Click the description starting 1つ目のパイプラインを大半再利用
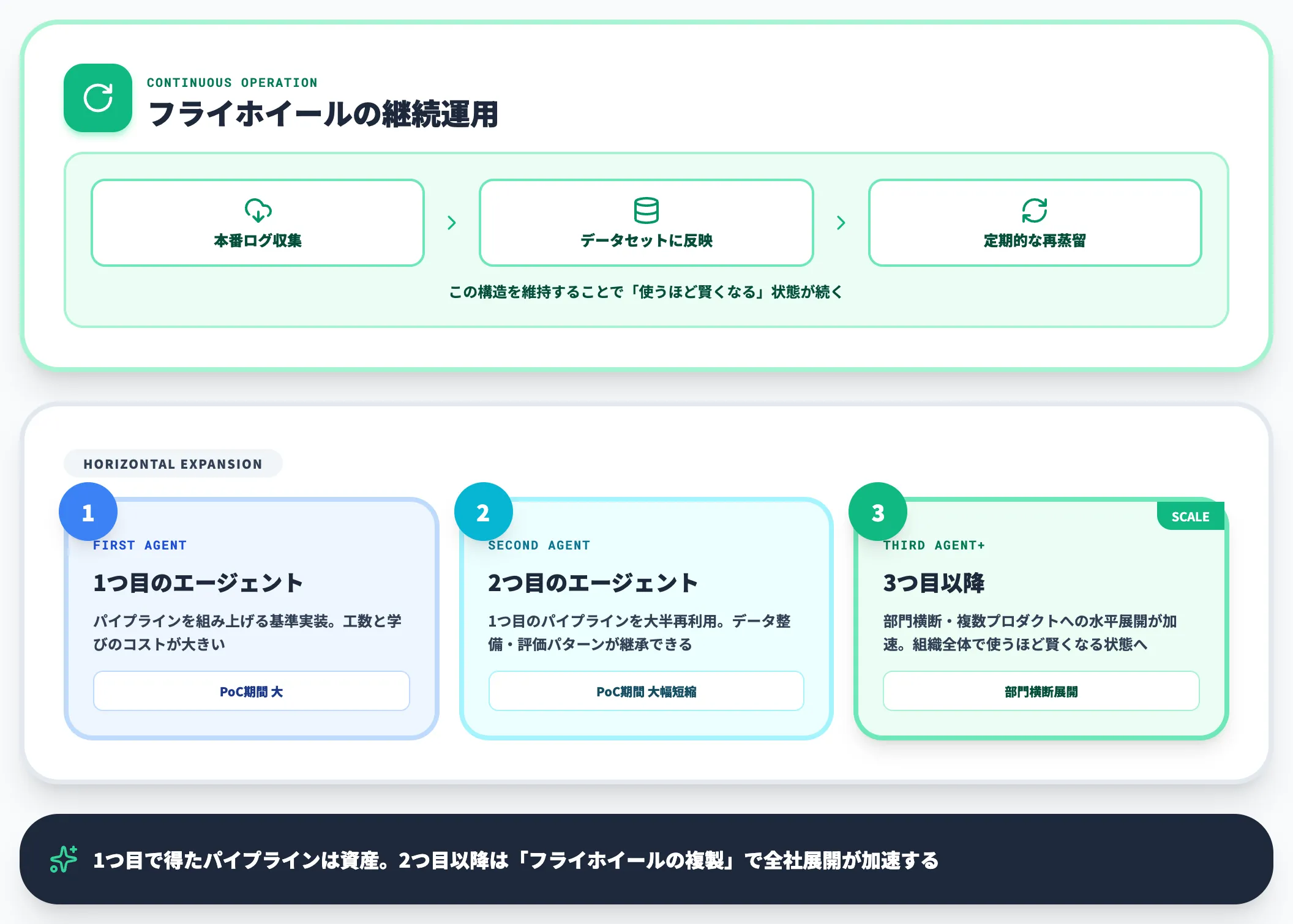1293x924 pixels. click(x=640, y=633)
